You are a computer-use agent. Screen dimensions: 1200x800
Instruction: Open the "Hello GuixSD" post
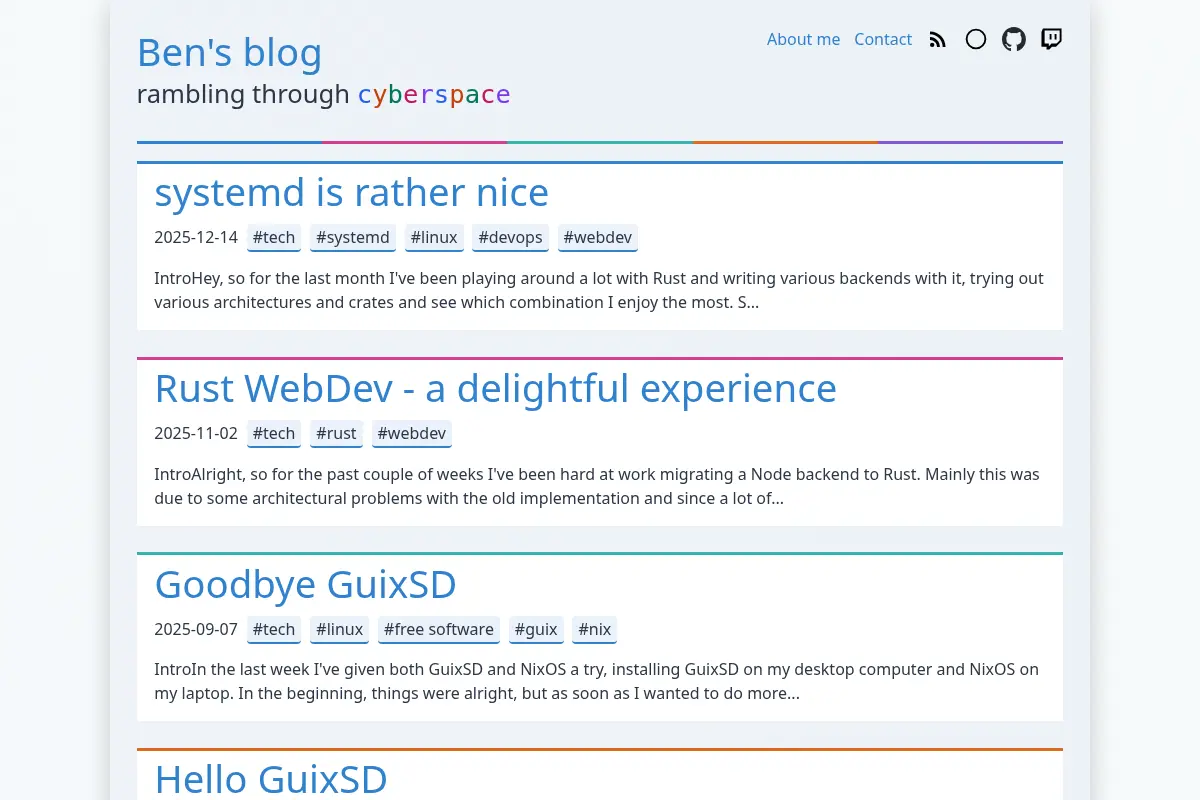271,779
